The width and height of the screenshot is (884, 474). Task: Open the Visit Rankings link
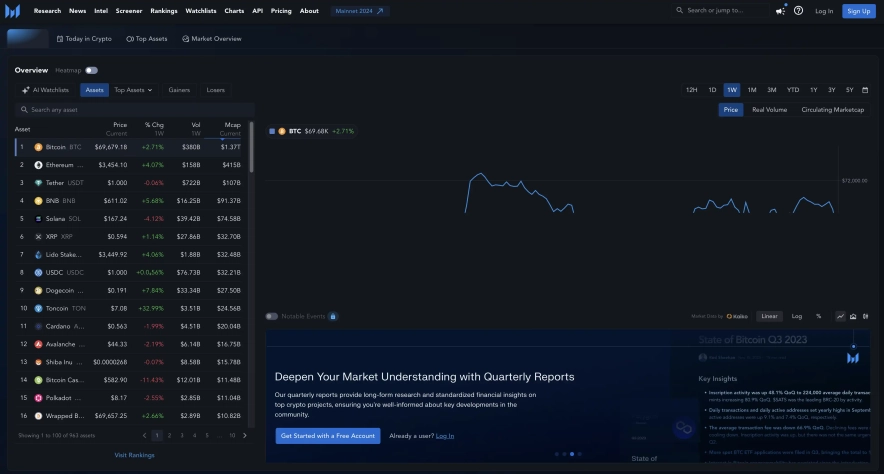[134, 455]
